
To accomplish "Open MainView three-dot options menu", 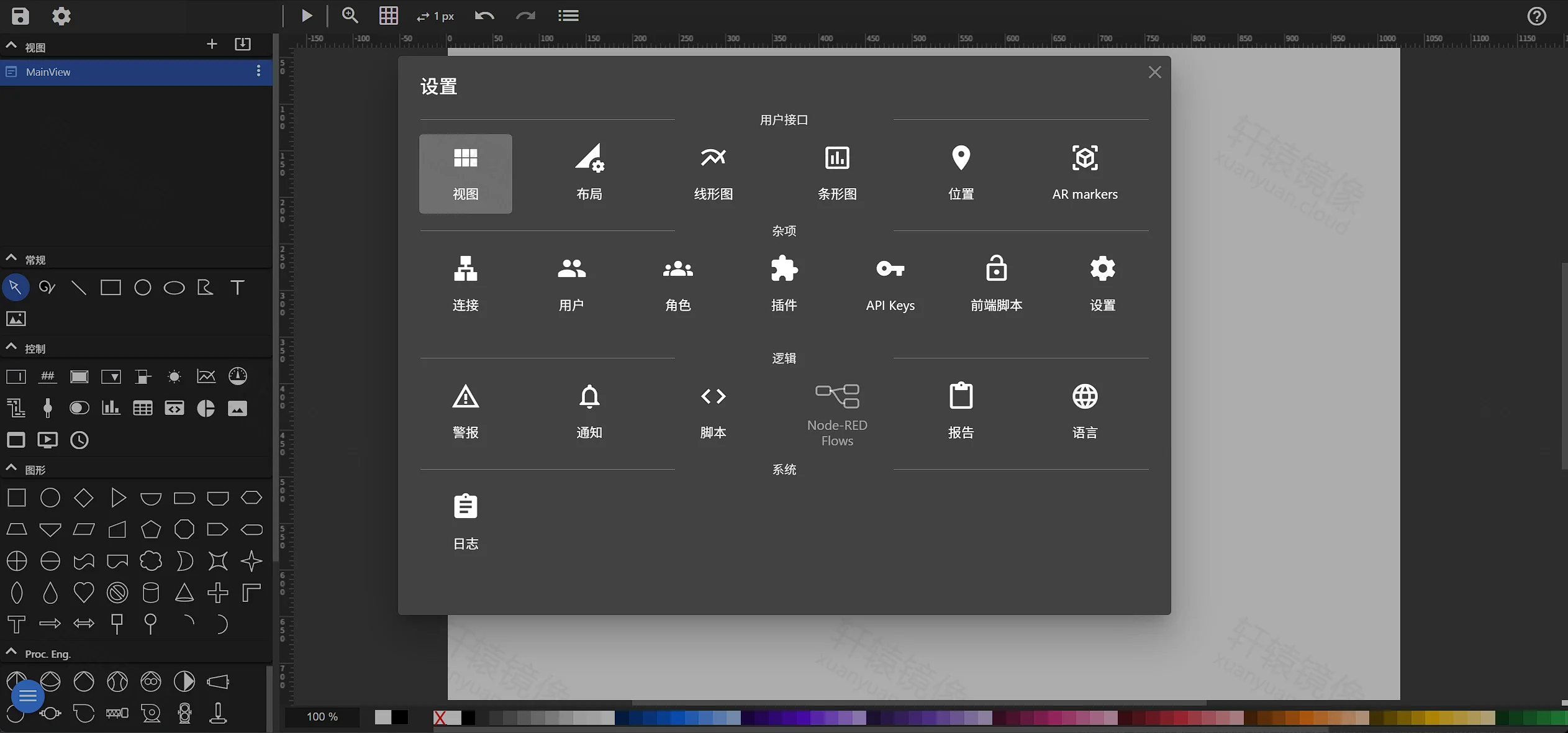I will tap(258, 71).
